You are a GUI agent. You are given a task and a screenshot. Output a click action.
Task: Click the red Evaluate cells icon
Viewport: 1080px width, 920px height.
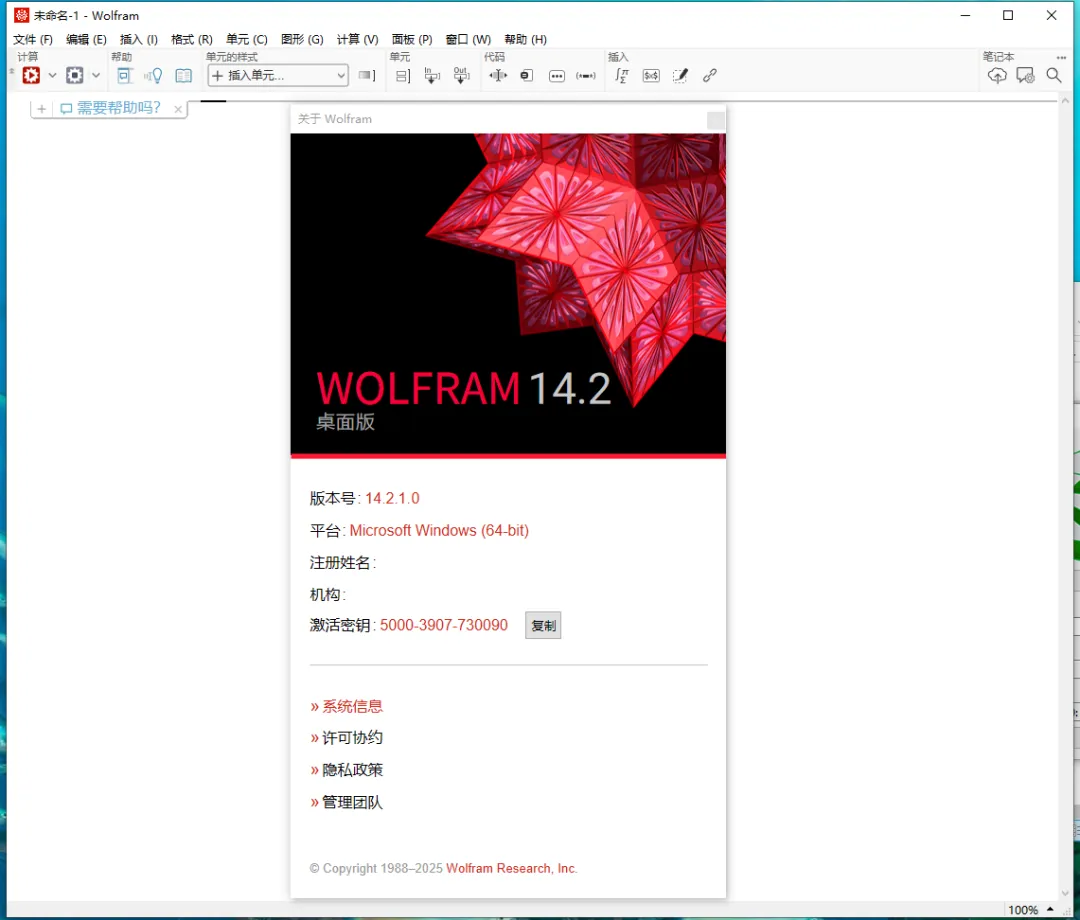pos(31,75)
